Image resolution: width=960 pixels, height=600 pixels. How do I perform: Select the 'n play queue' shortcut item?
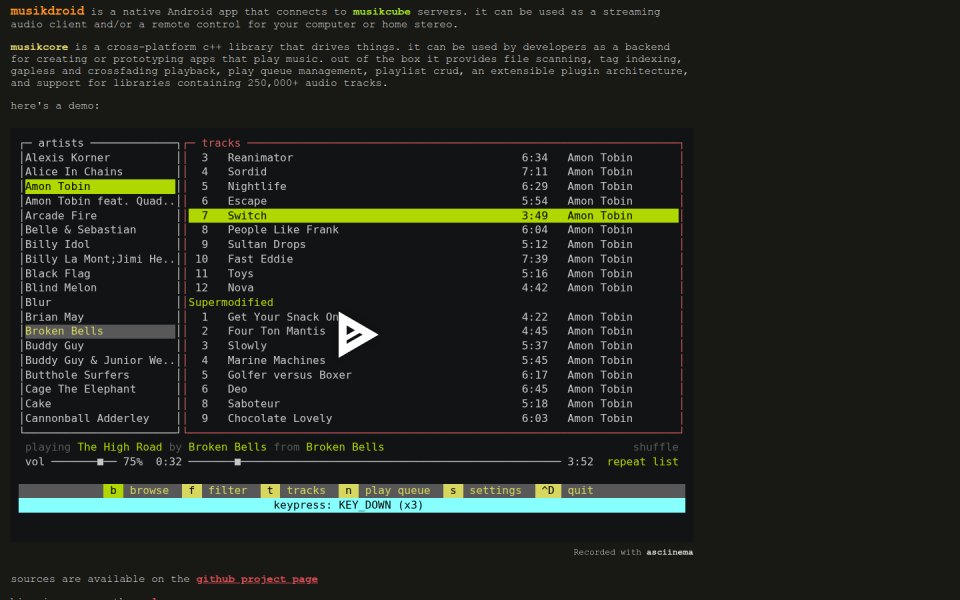[x=384, y=490]
